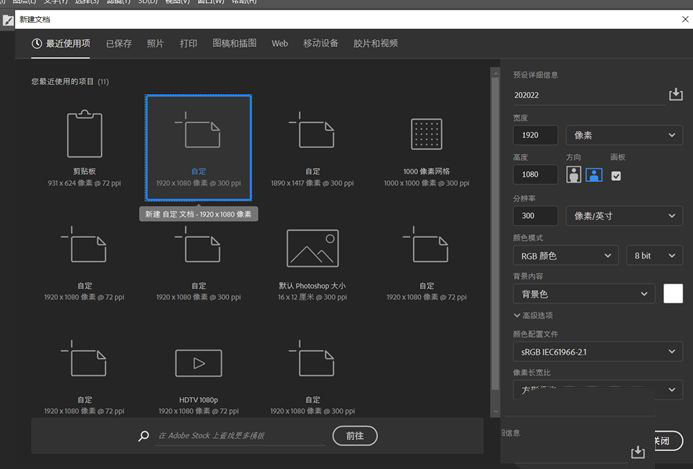Click the 分辨率 resolution field showing 300
This screenshot has height=469, width=693.
coord(535,216)
